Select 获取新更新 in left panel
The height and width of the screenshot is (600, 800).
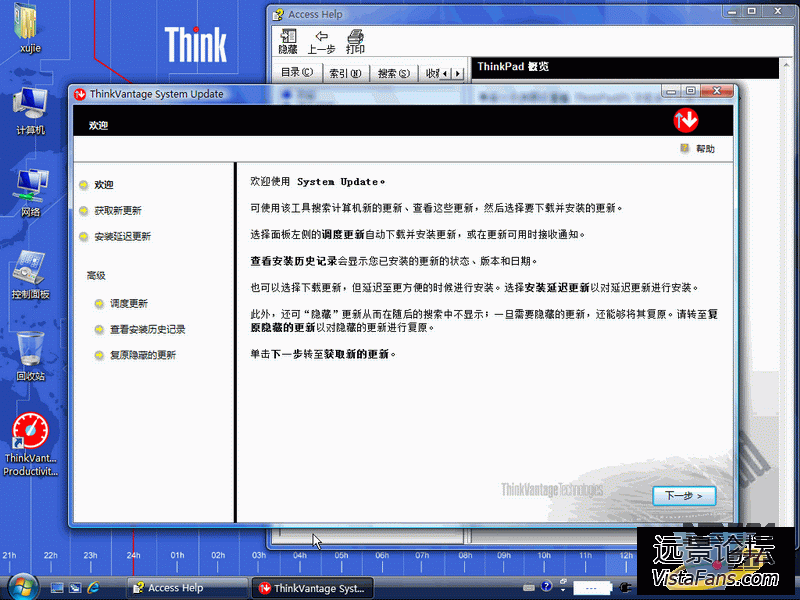[x=118, y=211]
